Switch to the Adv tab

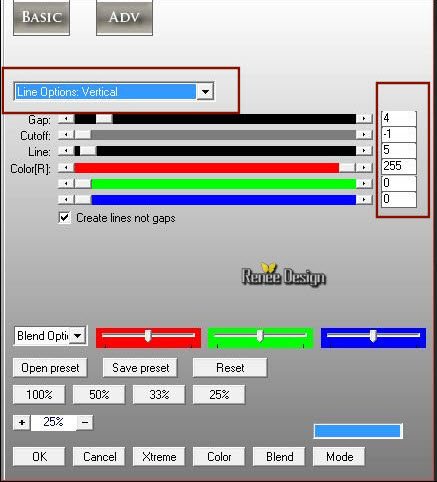point(124,17)
